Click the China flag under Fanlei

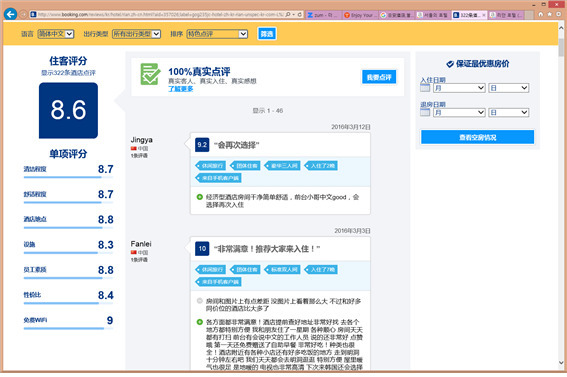tap(134, 252)
